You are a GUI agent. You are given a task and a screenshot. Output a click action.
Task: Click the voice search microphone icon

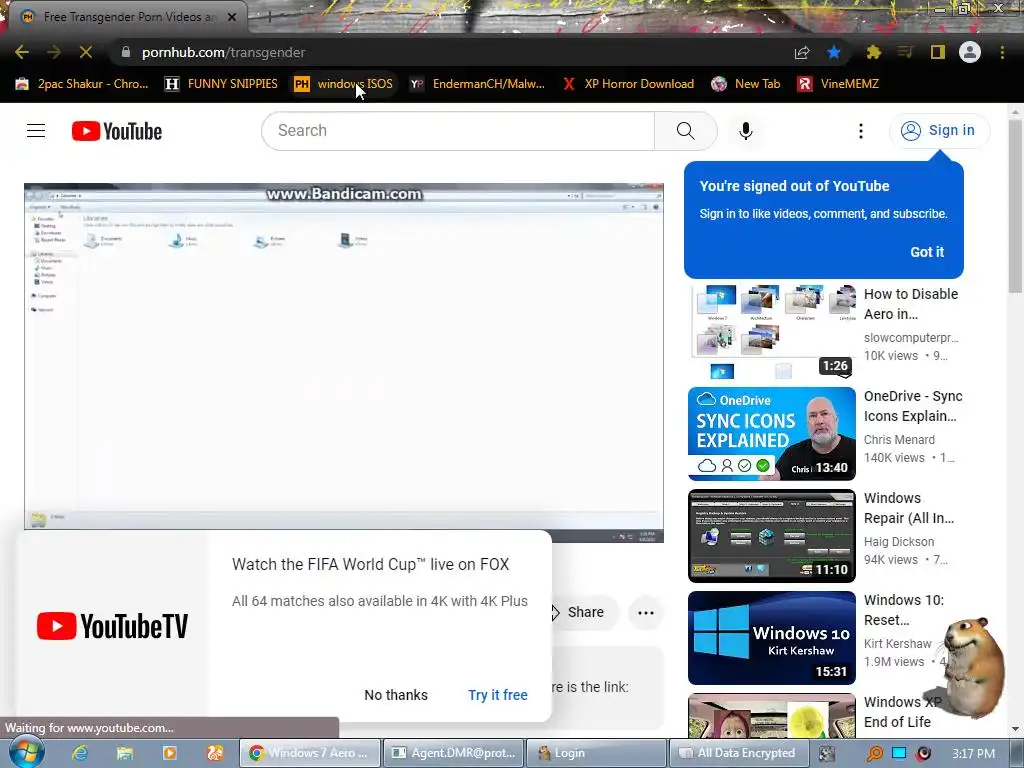coord(746,131)
